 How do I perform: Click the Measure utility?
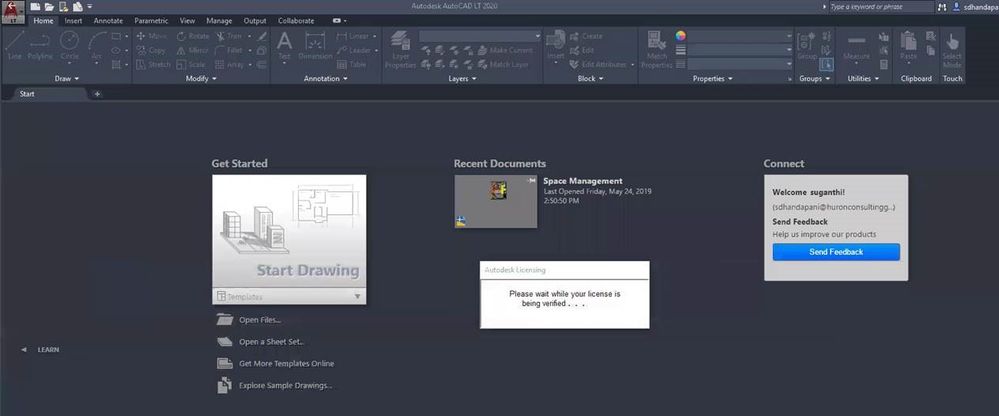856,47
